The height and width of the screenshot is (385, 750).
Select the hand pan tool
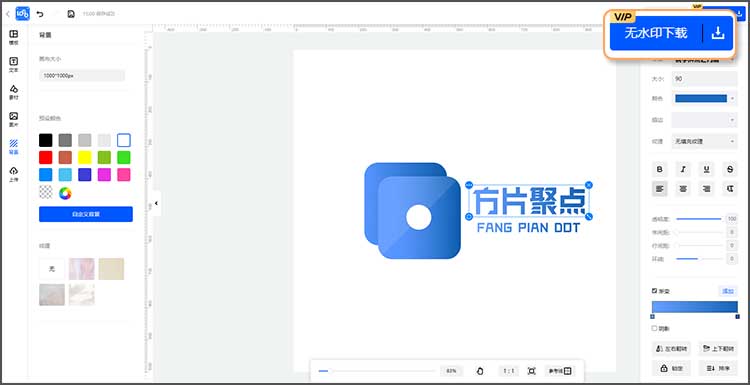(481, 371)
